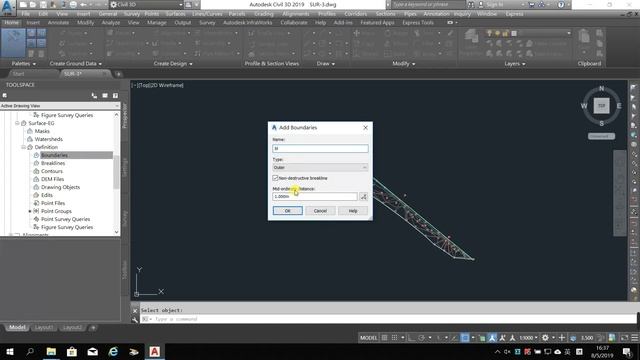Click the Sign In link in title bar
The image size is (640, 360).
pyautogui.click(x=495, y=4)
